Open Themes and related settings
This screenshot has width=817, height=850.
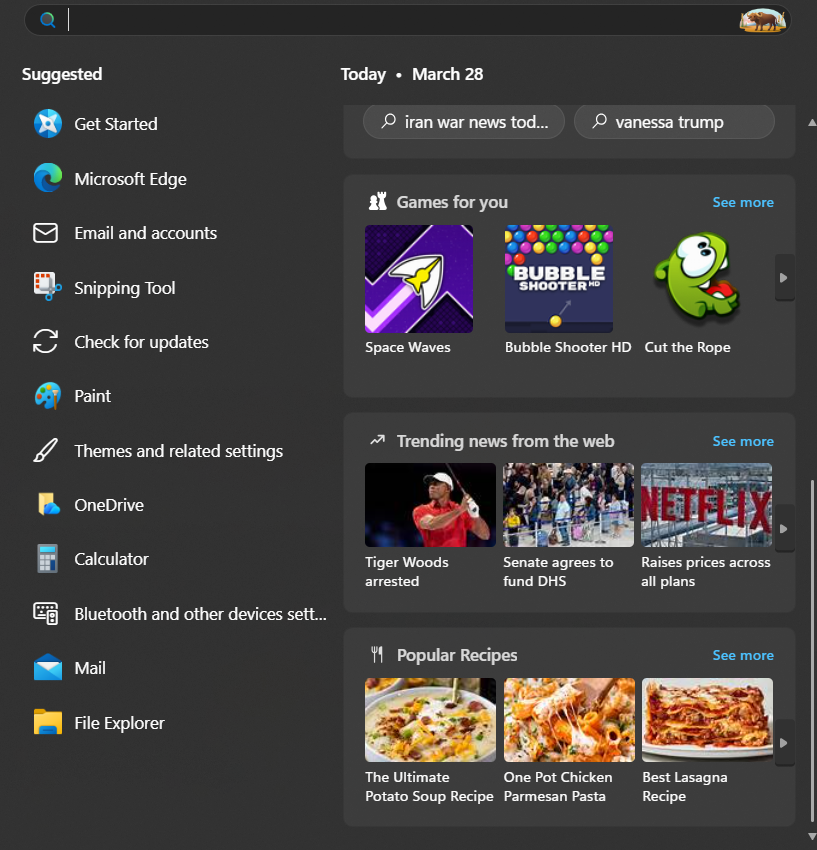click(x=178, y=450)
